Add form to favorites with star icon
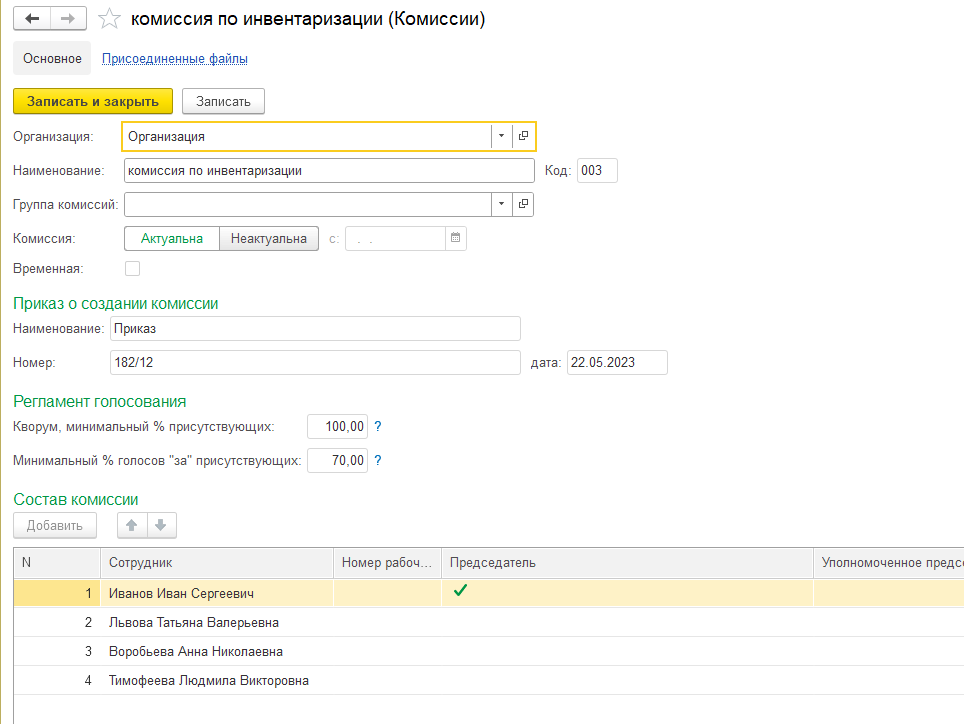This screenshot has width=964, height=724. point(109,18)
